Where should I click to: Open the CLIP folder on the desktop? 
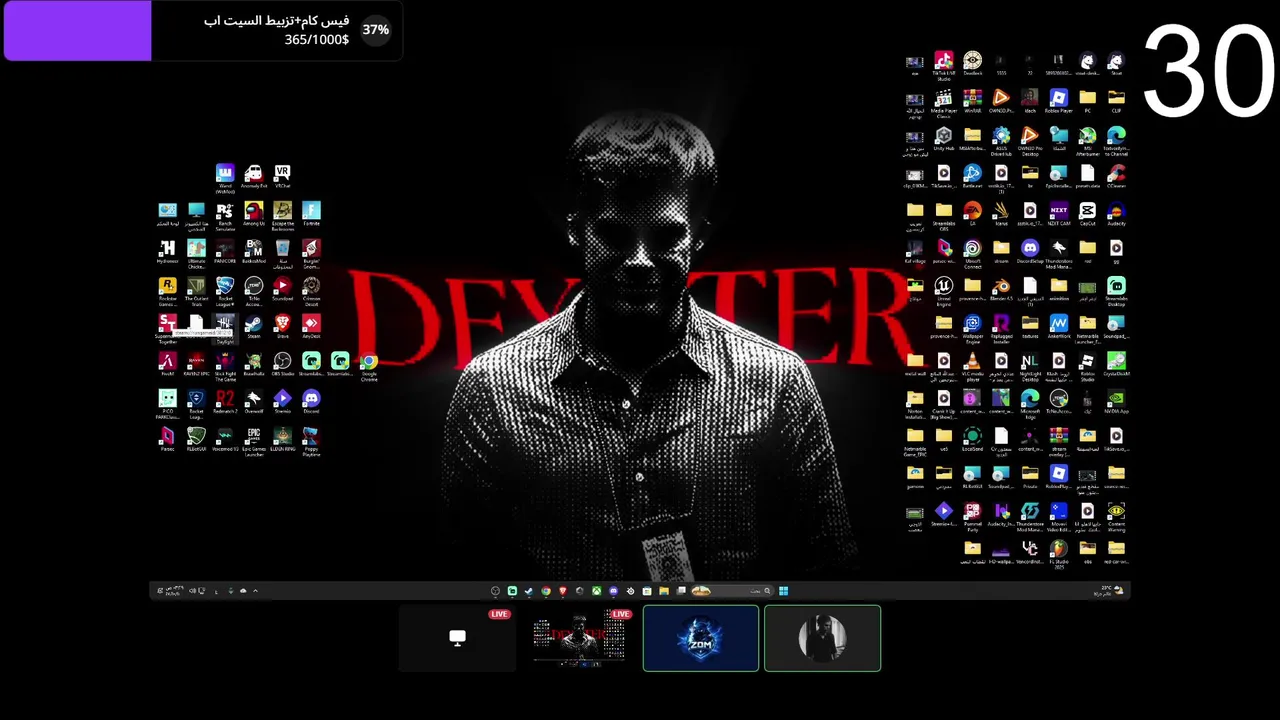[x=1116, y=102]
